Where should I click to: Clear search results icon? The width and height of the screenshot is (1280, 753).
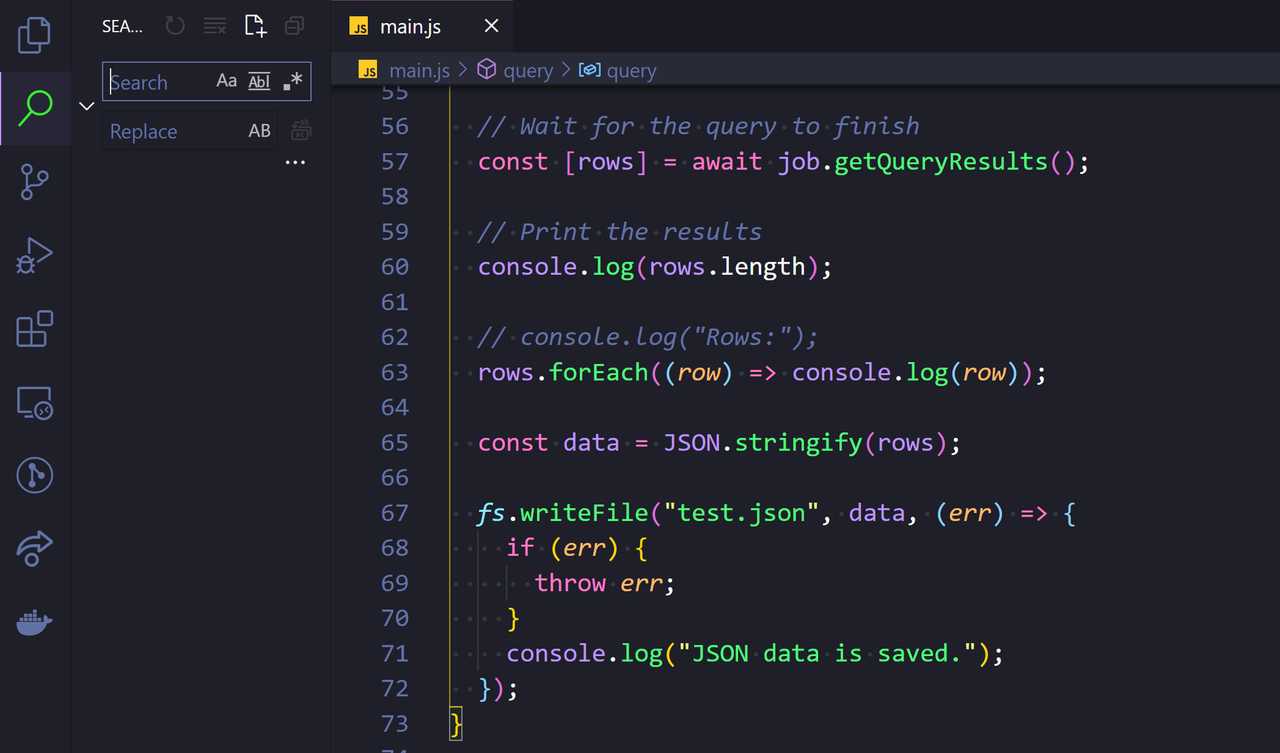(214, 26)
